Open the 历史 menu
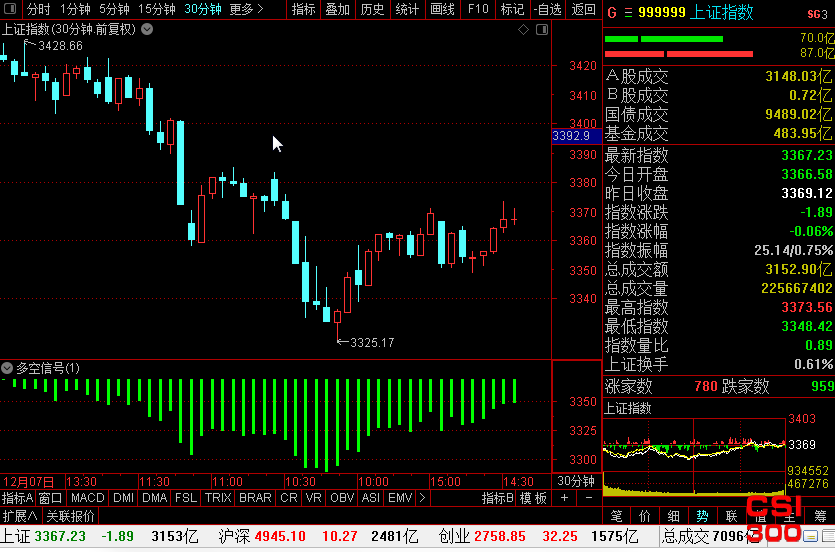This screenshot has height=552, width=835. 372,9
